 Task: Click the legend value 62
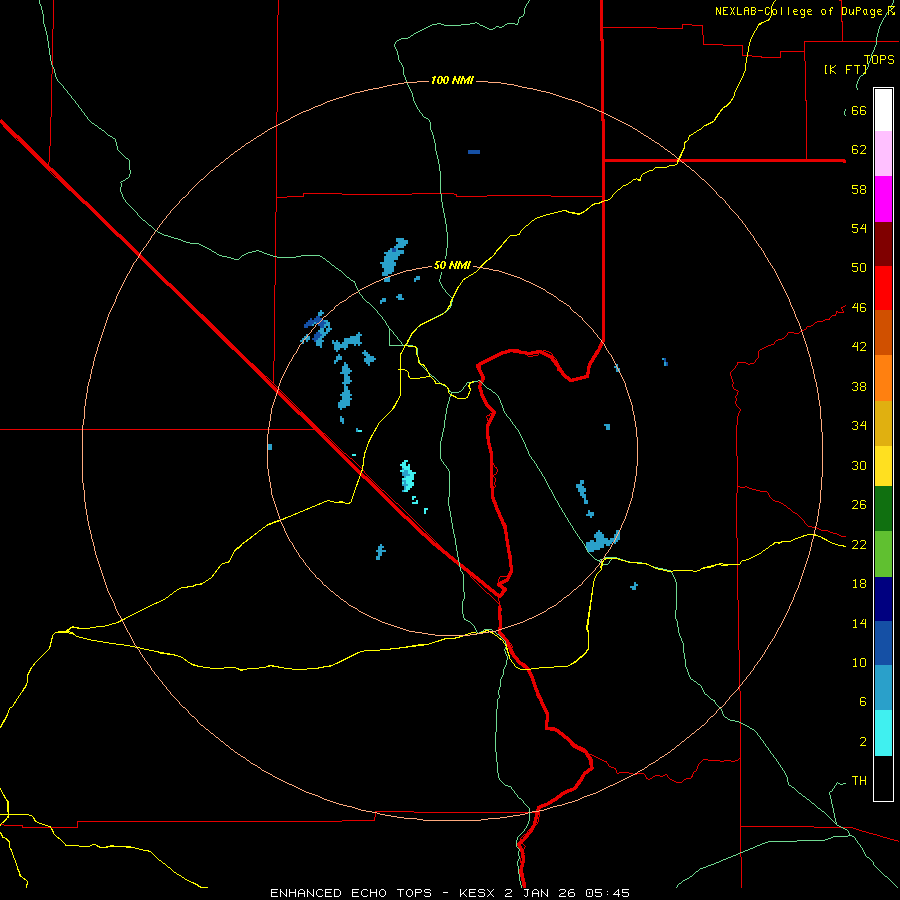click(859, 150)
